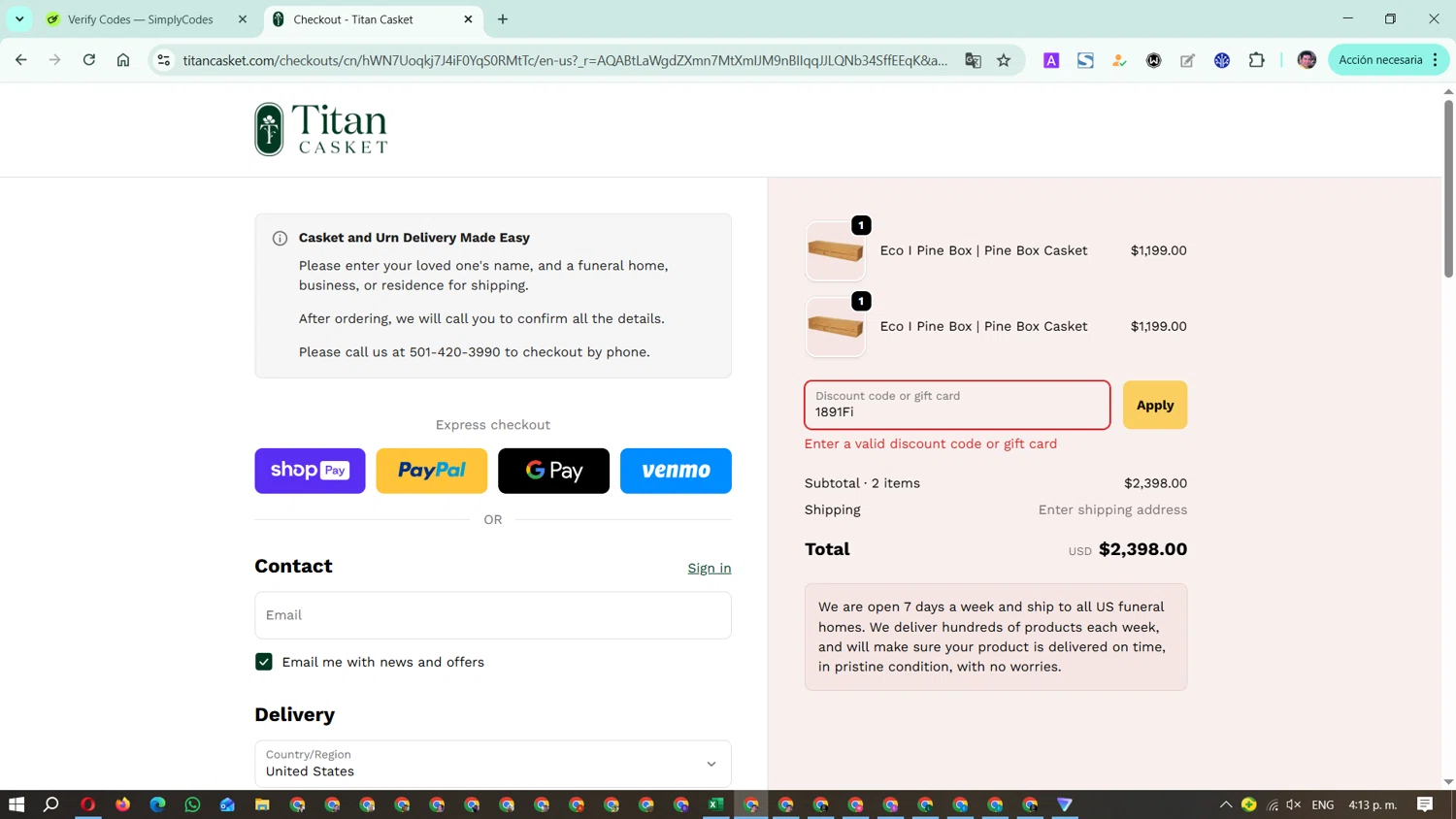The height and width of the screenshot is (819, 1456).
Task: Uncheck Email me with news and offers
Action: point(264,662)
